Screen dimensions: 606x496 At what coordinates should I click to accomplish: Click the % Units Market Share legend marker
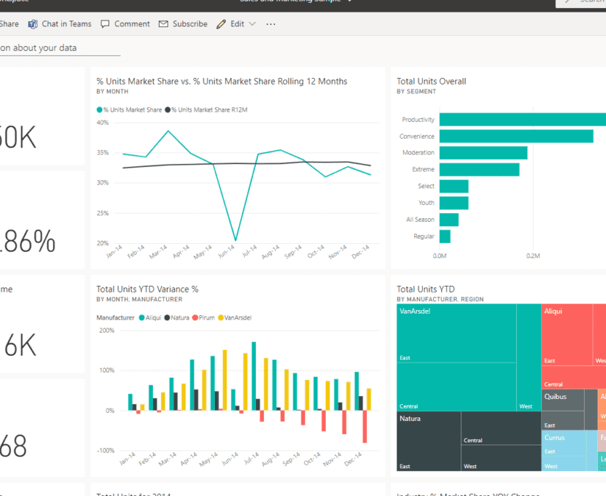99,110
